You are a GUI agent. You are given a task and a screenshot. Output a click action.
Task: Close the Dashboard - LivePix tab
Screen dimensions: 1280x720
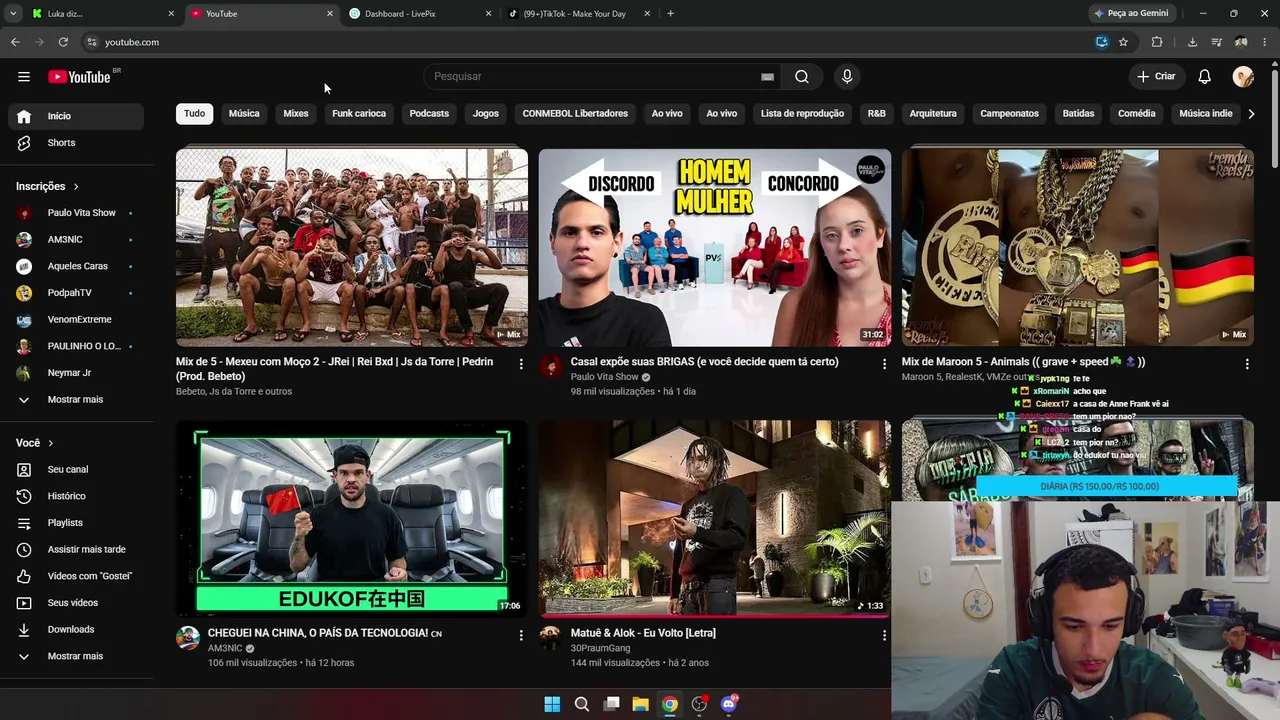(x=488, y=14)
